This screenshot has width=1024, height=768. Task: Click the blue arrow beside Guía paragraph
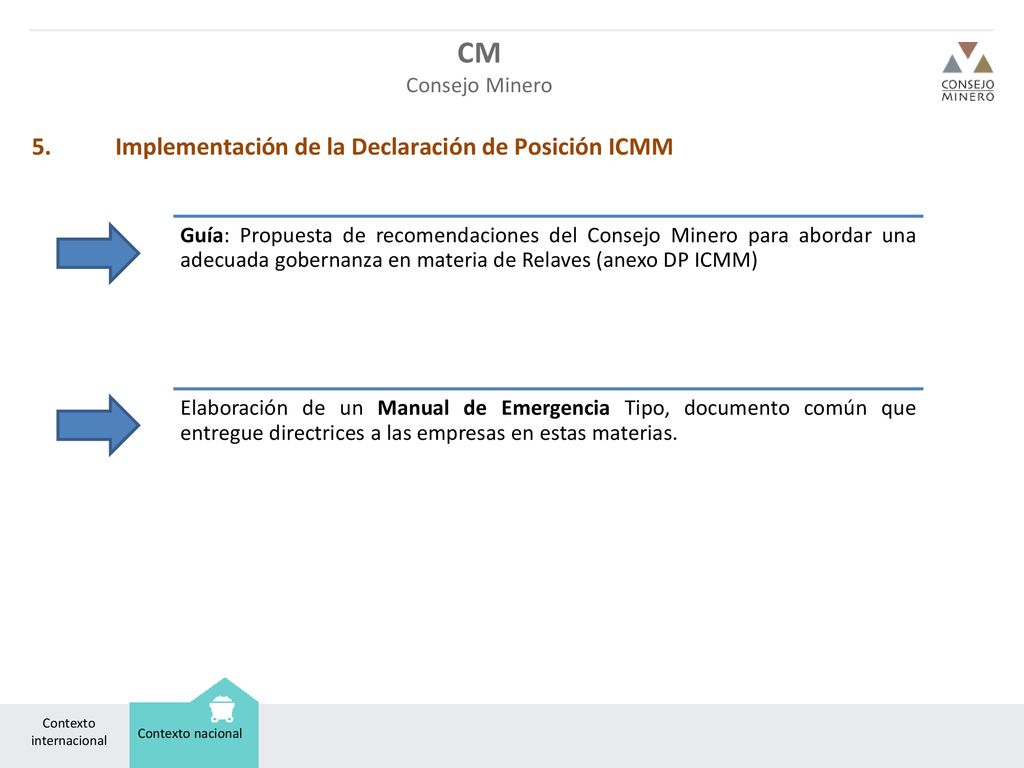tap(98, 253)
